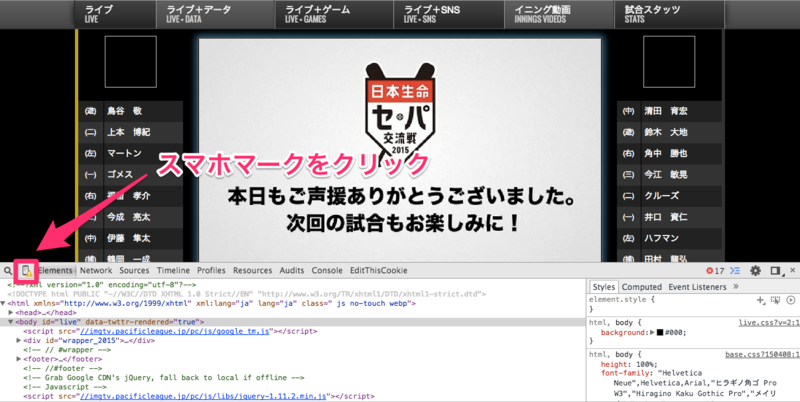Viewport: 800px width, 402px height.
Task: Open the base.css source link
Action: click(x=762, y=355)
